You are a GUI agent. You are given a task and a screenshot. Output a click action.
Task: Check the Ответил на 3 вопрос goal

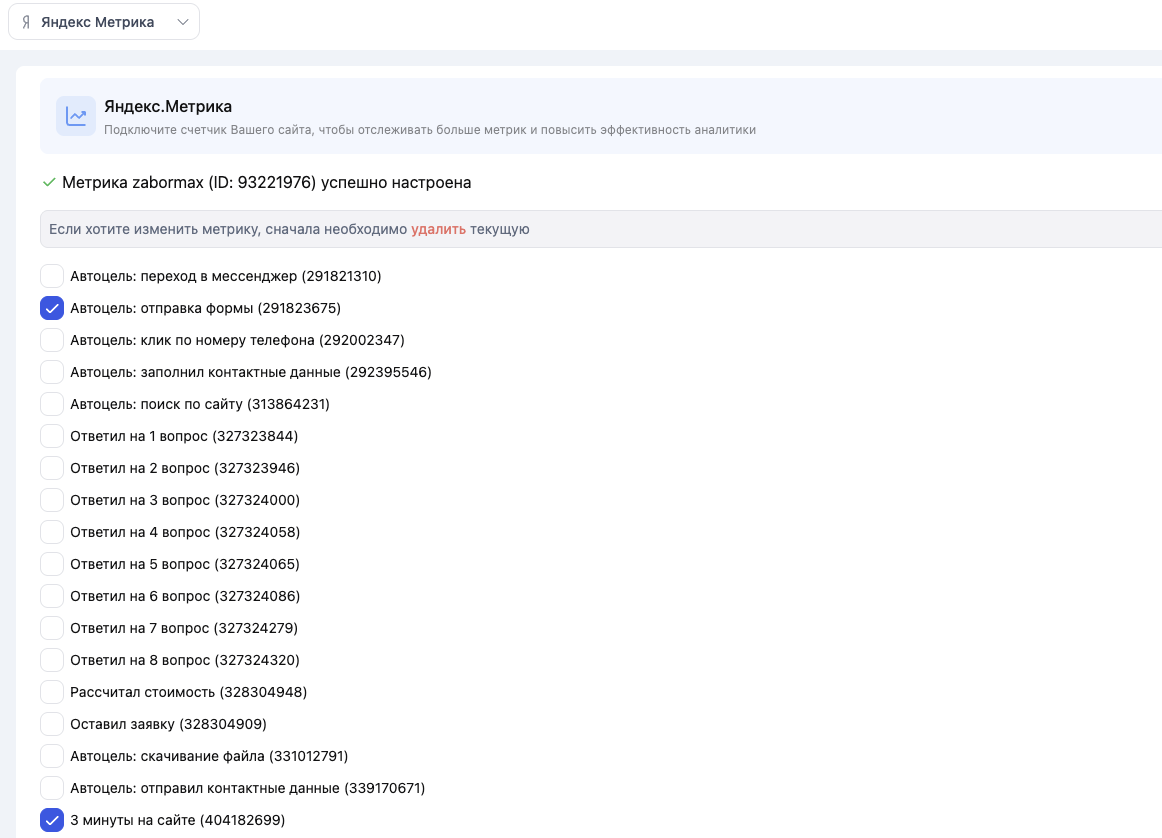point(52,500)
